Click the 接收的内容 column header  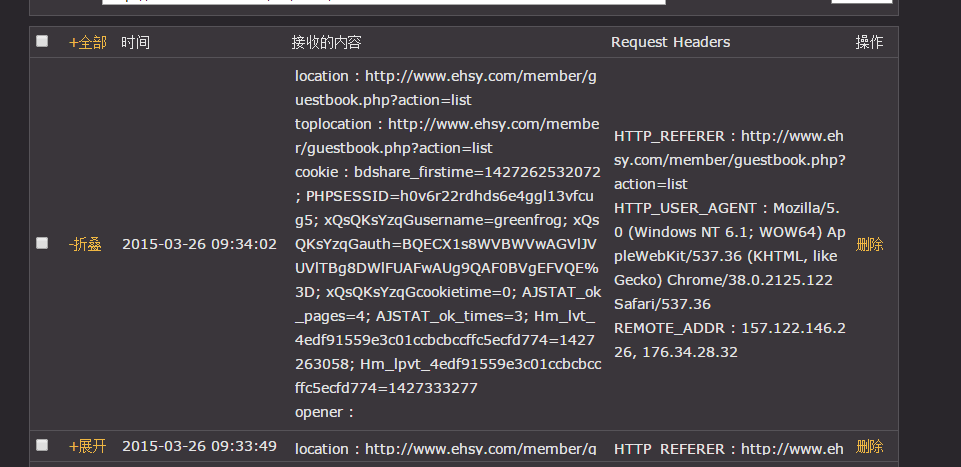(x=326, y=42)
